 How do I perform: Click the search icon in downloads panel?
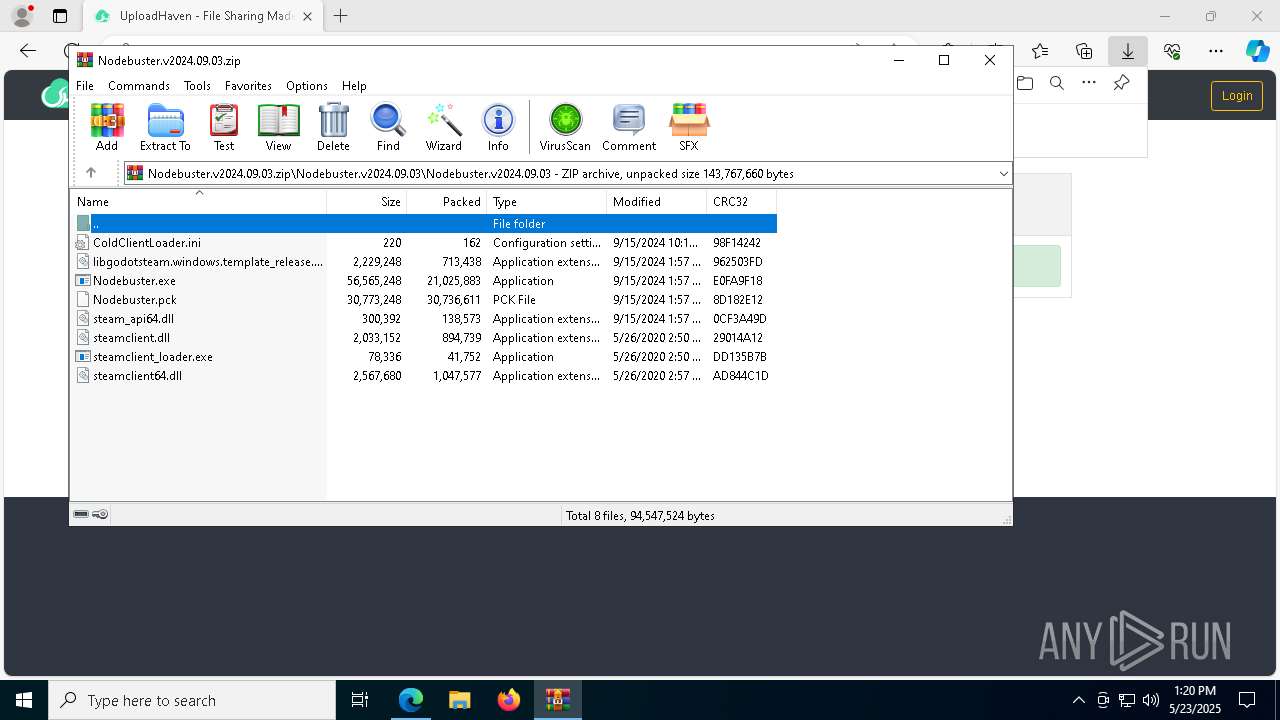pyautogui.click(x=1057, y=83)
